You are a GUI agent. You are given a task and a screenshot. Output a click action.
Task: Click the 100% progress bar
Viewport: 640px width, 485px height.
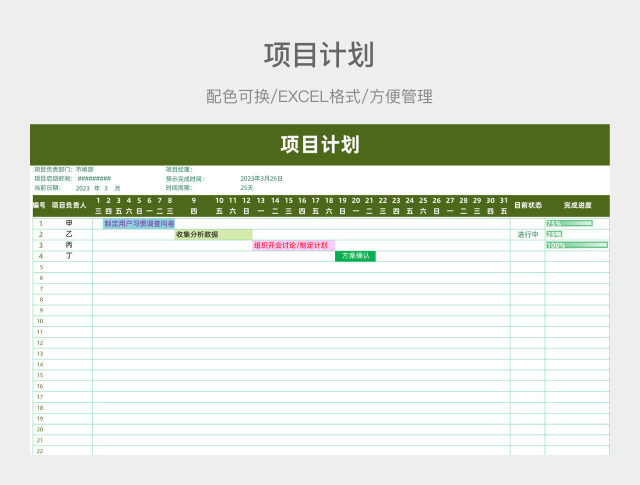pos(577,245)
